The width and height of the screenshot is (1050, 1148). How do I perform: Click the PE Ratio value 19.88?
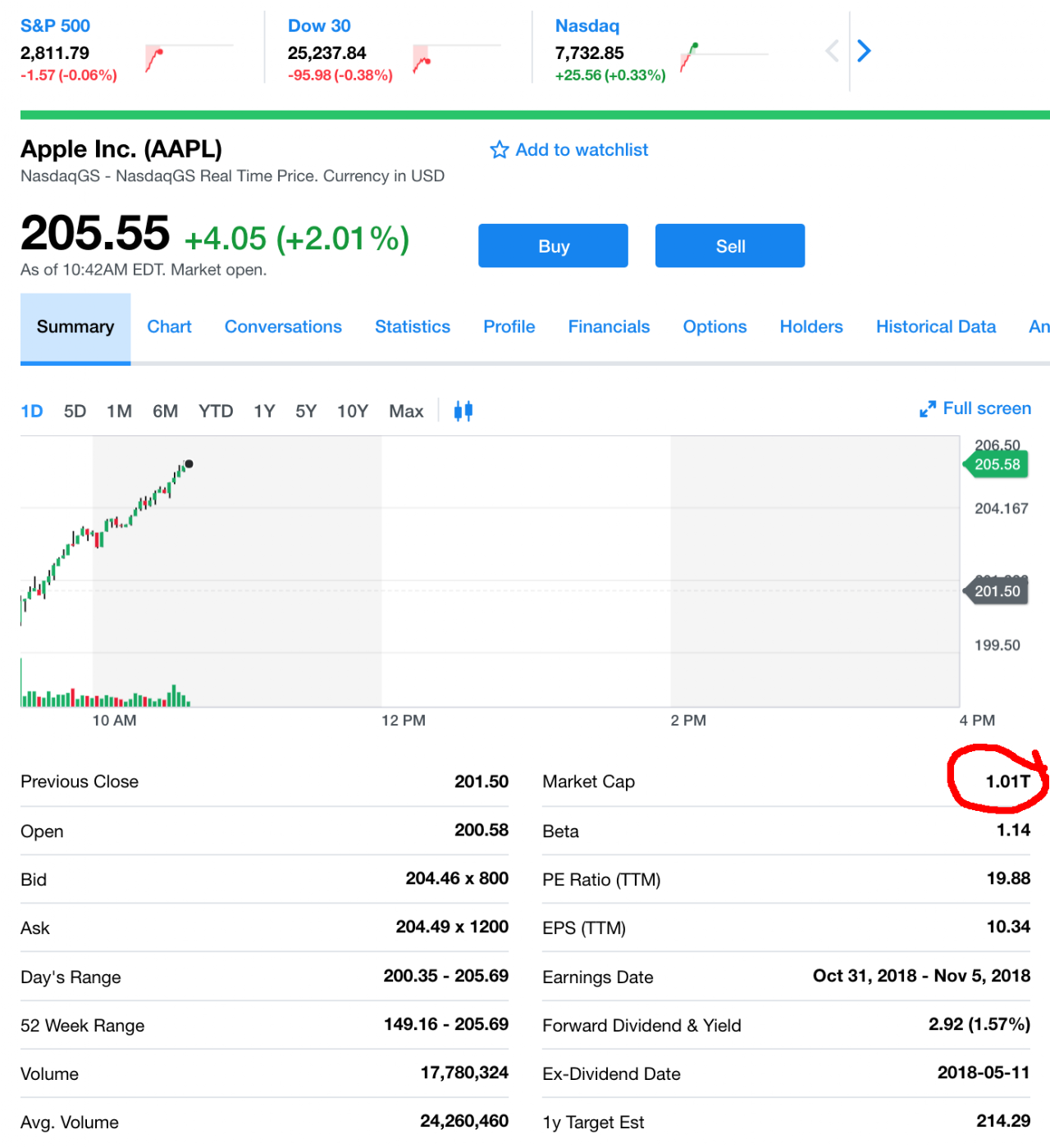tap(1008, 878)
